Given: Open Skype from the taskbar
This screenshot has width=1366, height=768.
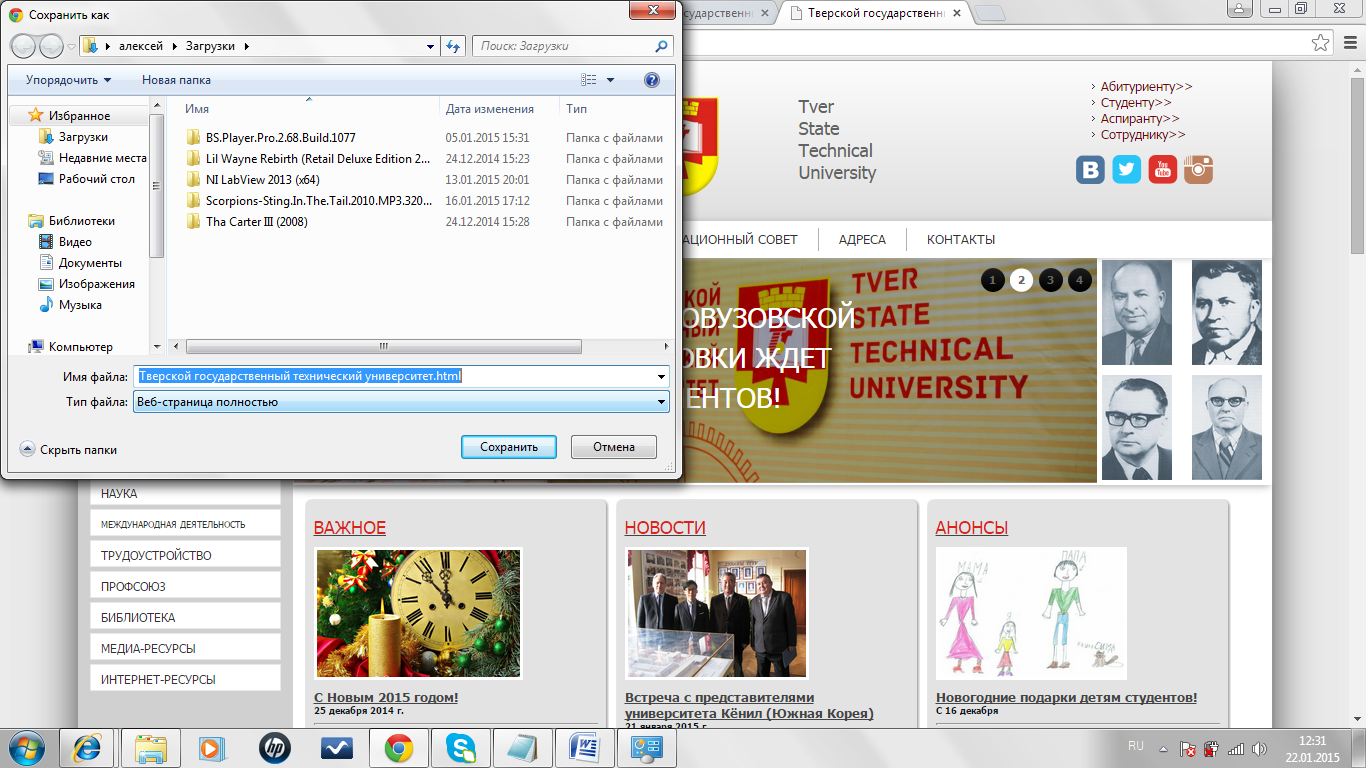Looking at the screenshot, I should pyautogui.click(x=461, y=747).
